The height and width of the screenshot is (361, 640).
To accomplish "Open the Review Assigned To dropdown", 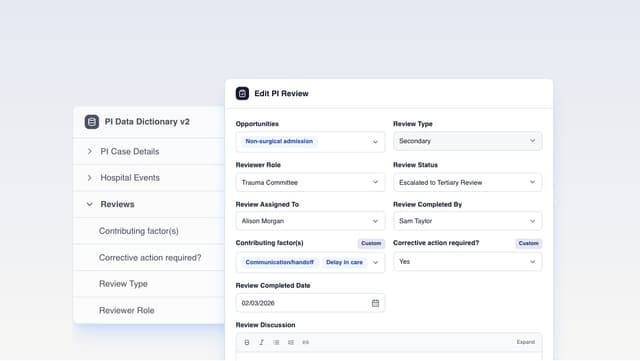I will [x=310, y=221].
